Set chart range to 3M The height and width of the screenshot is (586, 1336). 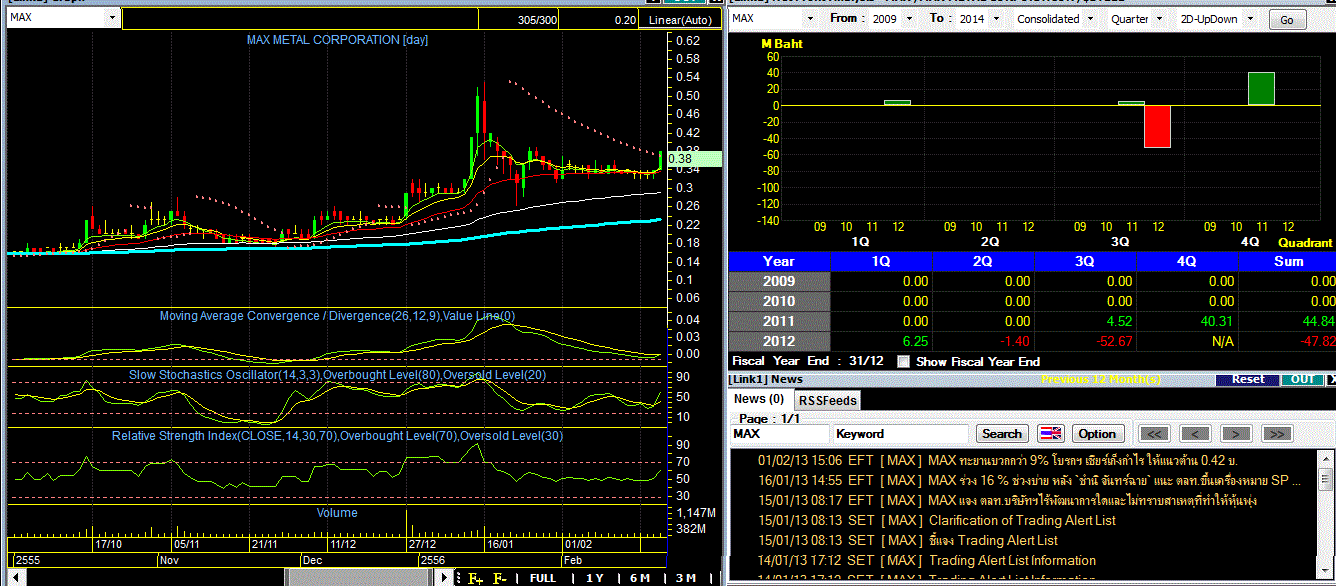click(685, 578)
